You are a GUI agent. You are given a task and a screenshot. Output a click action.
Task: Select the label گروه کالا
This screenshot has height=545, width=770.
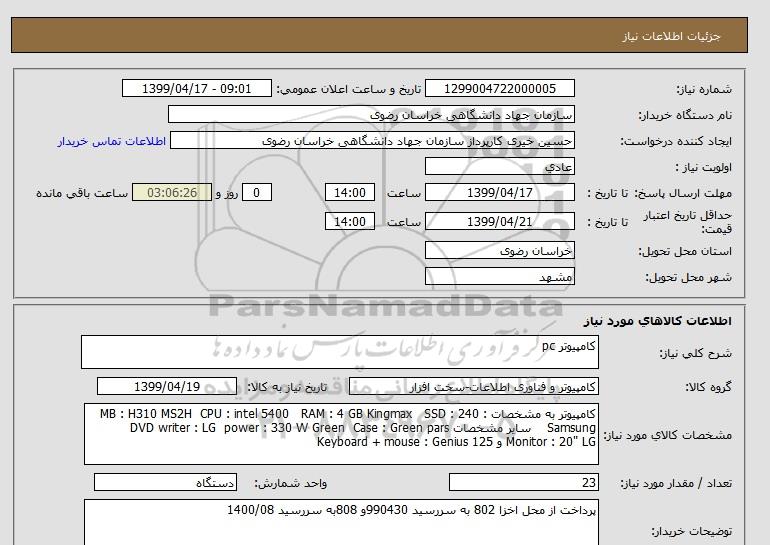pyautogui.click(x=708, y=387)
